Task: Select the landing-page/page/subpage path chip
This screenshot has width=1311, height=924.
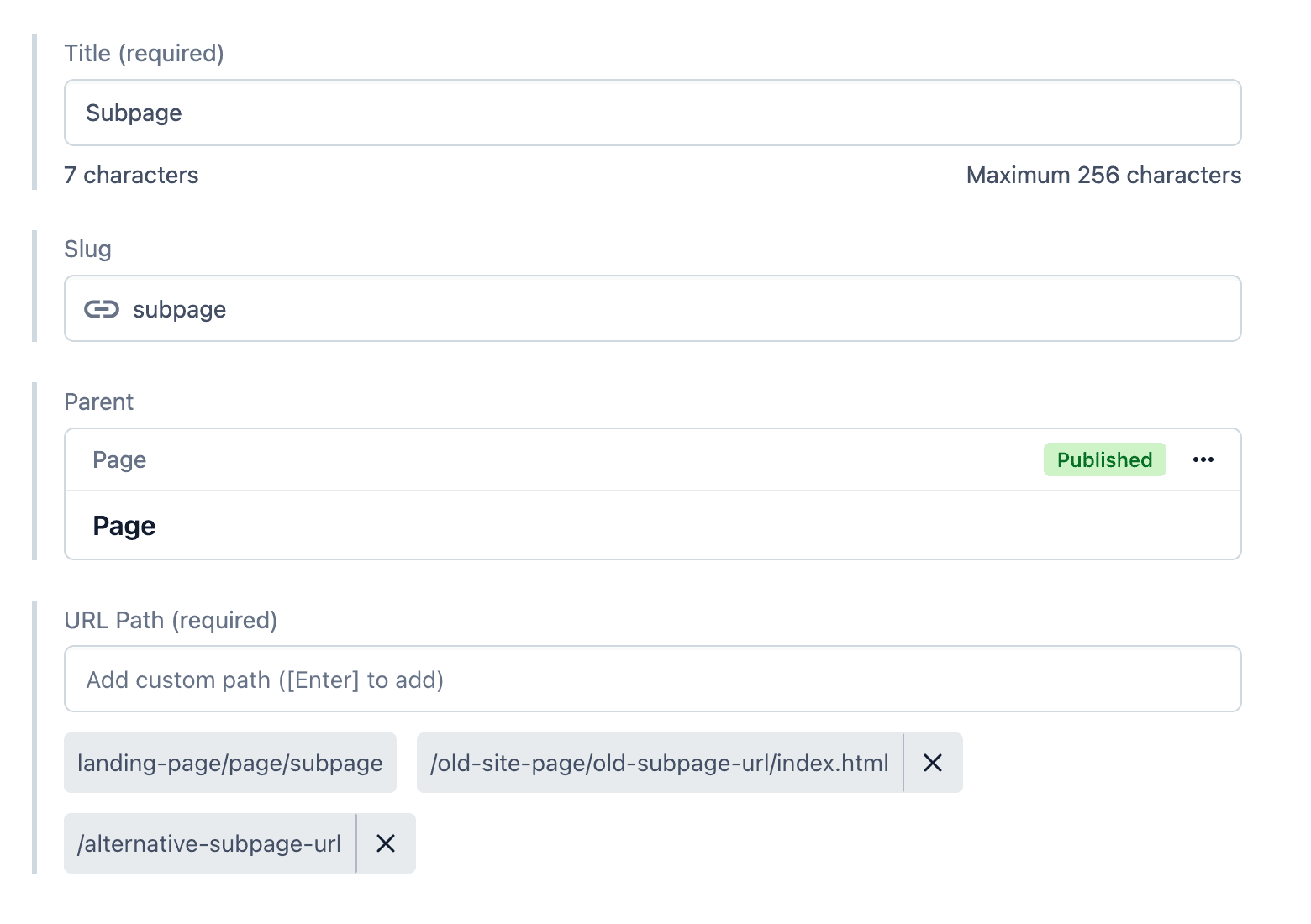Action: [x=229, y=763]
